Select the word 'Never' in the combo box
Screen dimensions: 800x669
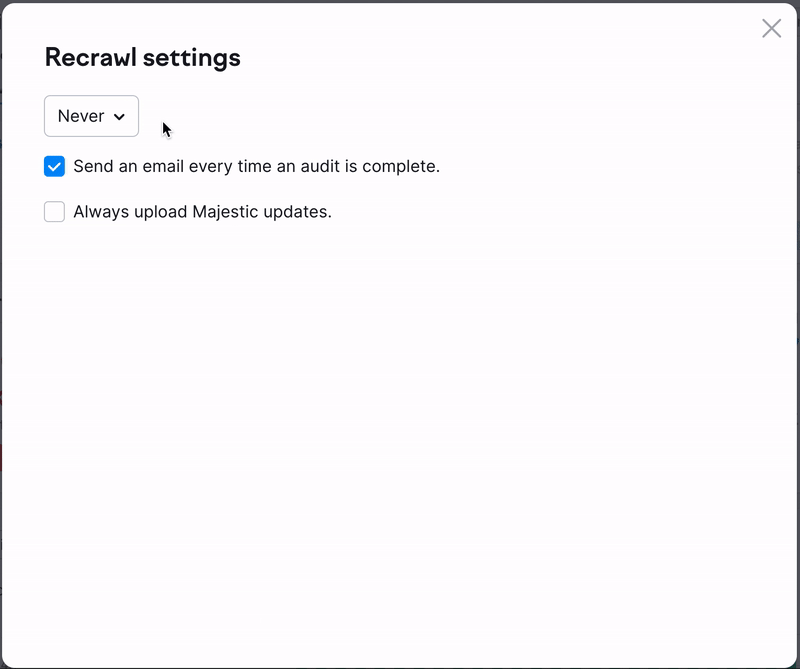(x=80, y=116)
